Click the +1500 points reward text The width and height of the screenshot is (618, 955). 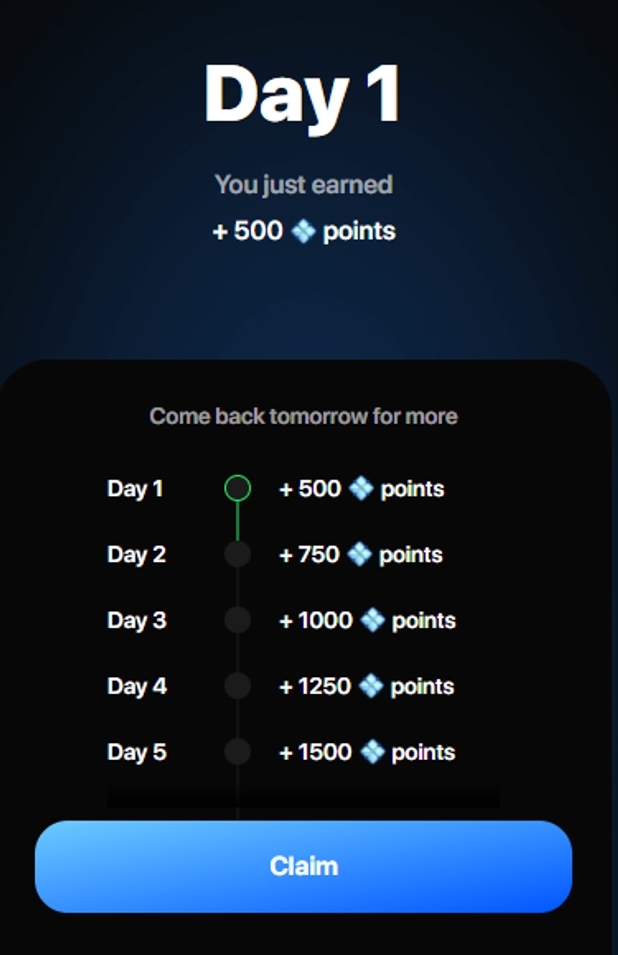(367, 752)
